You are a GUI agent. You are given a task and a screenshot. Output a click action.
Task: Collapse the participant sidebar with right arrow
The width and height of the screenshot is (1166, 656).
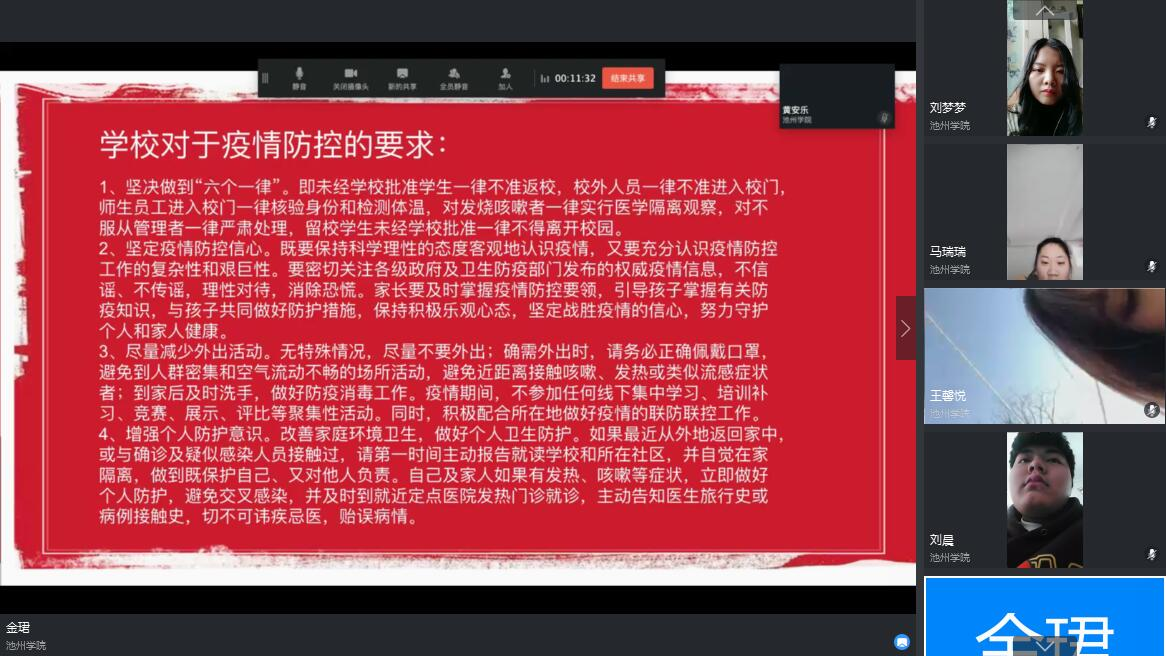(x=906, y=328)
